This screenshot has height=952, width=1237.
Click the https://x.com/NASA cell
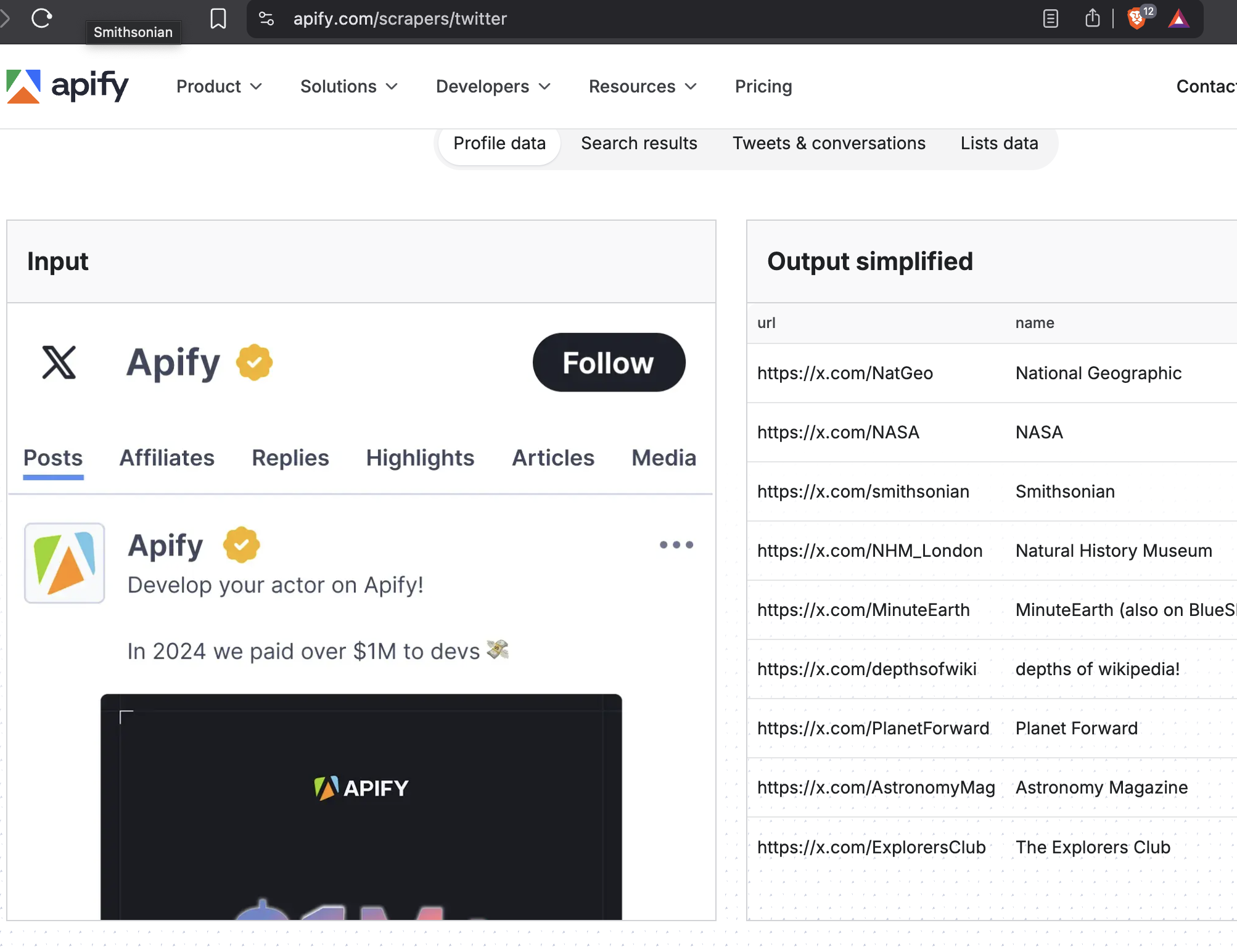pos(838,432)
